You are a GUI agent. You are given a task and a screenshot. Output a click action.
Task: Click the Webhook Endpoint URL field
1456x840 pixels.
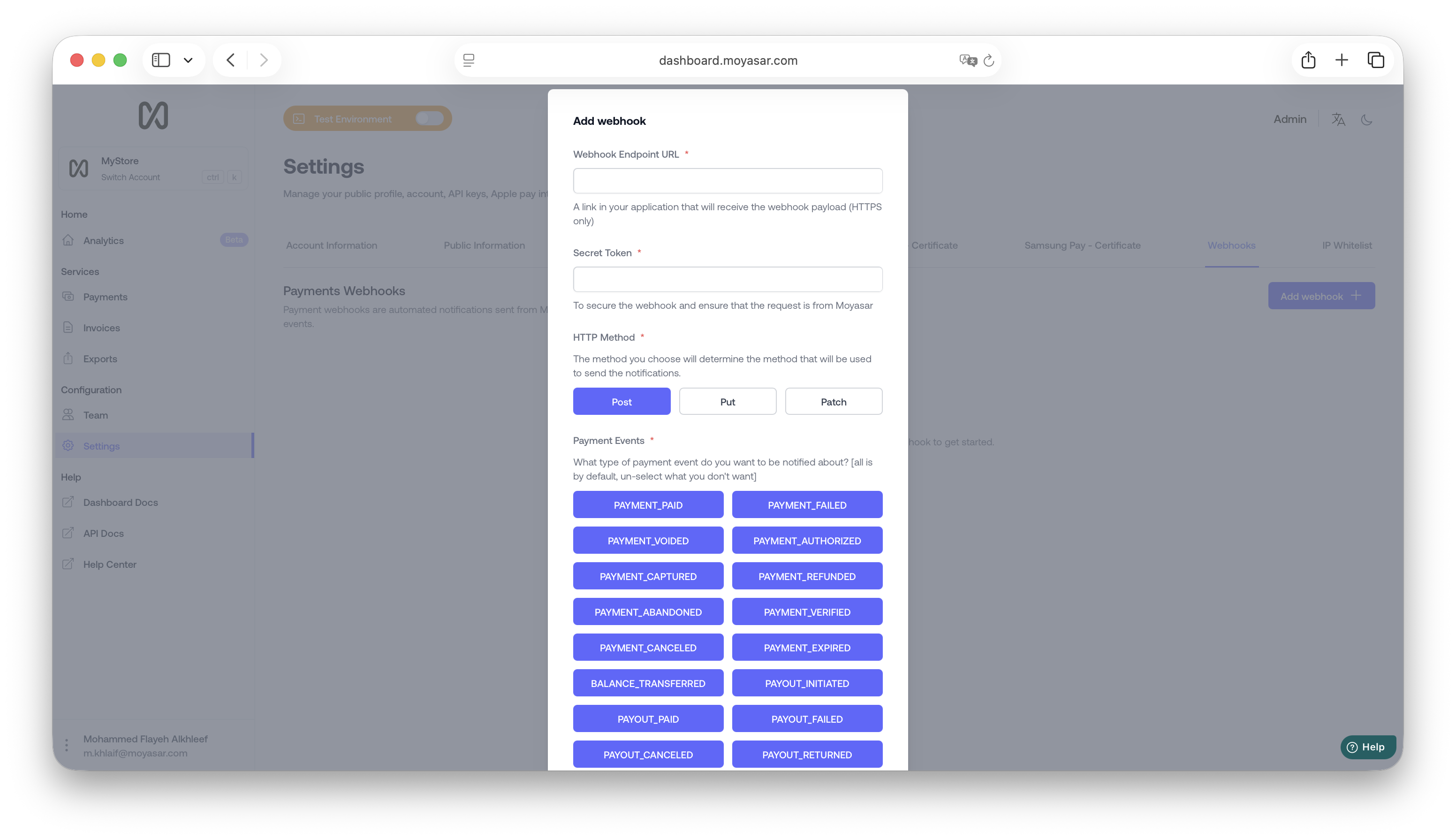pos(727,181)
